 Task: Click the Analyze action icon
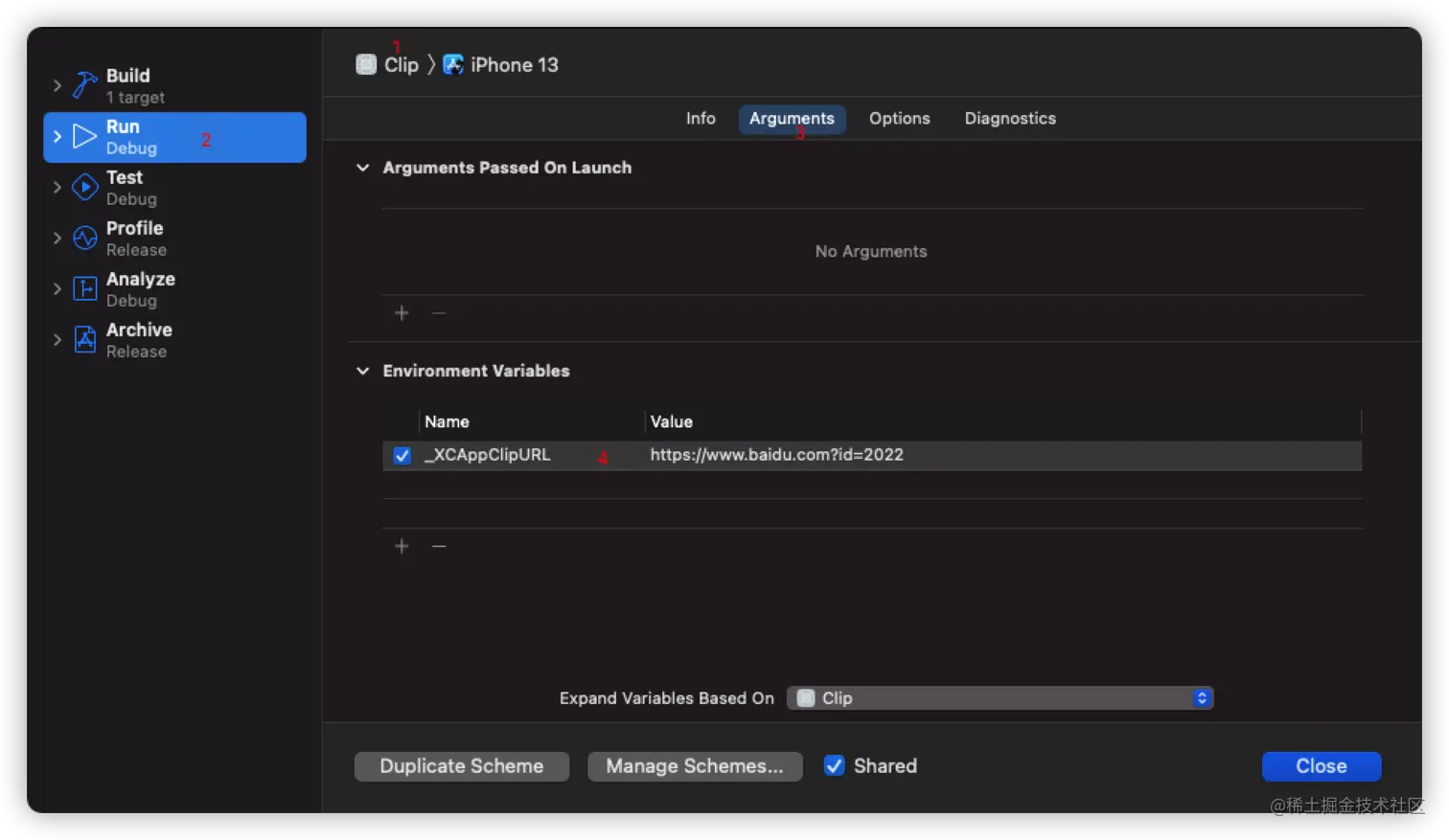(x=85, y=288)
